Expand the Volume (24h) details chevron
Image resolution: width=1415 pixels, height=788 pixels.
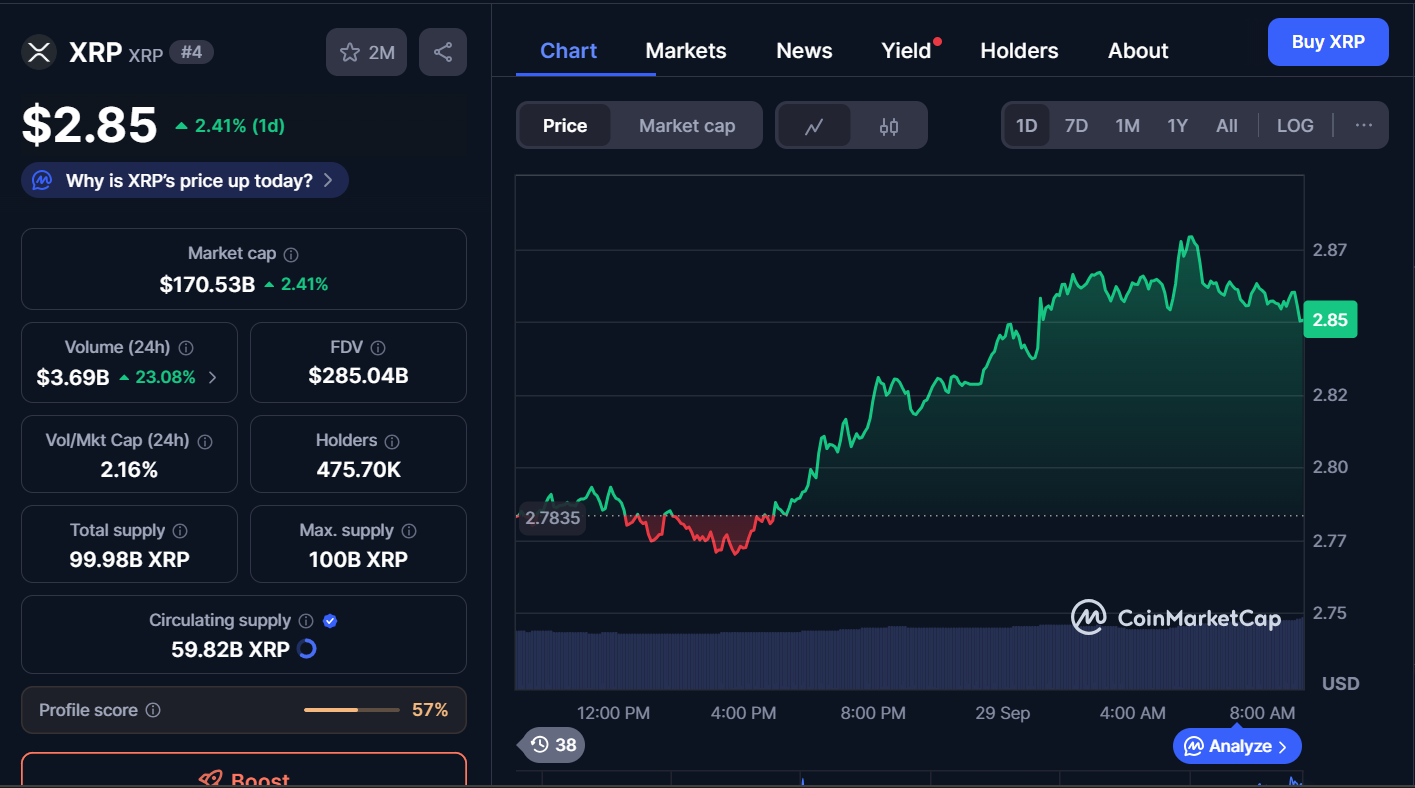[212, 378]
